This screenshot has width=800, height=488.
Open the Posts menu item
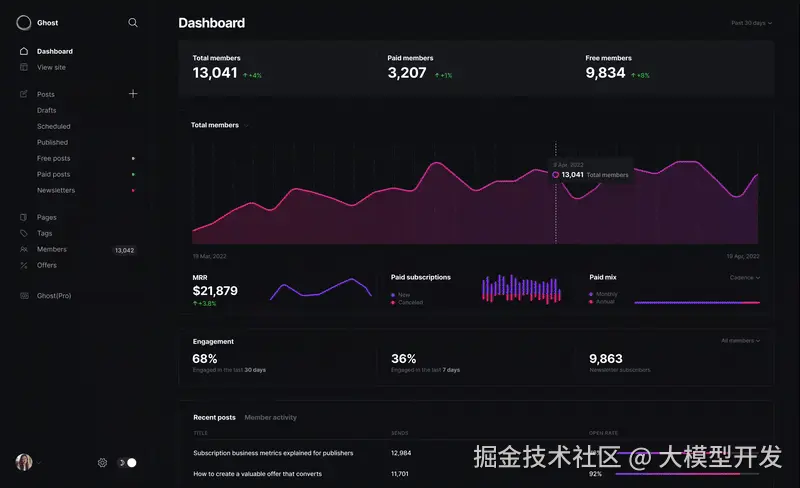(x=45, y=94)
